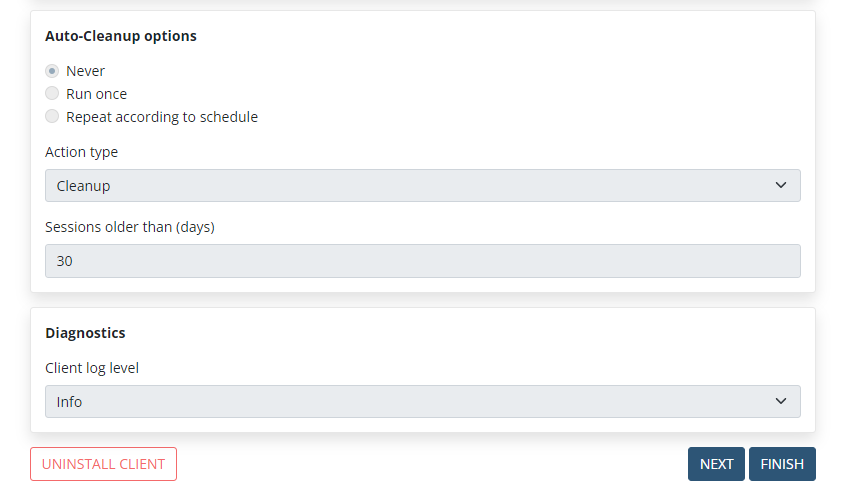Click the "Repeat according to schedule" label text
Viewport: 849px width, 493px height.
point(162,117)
